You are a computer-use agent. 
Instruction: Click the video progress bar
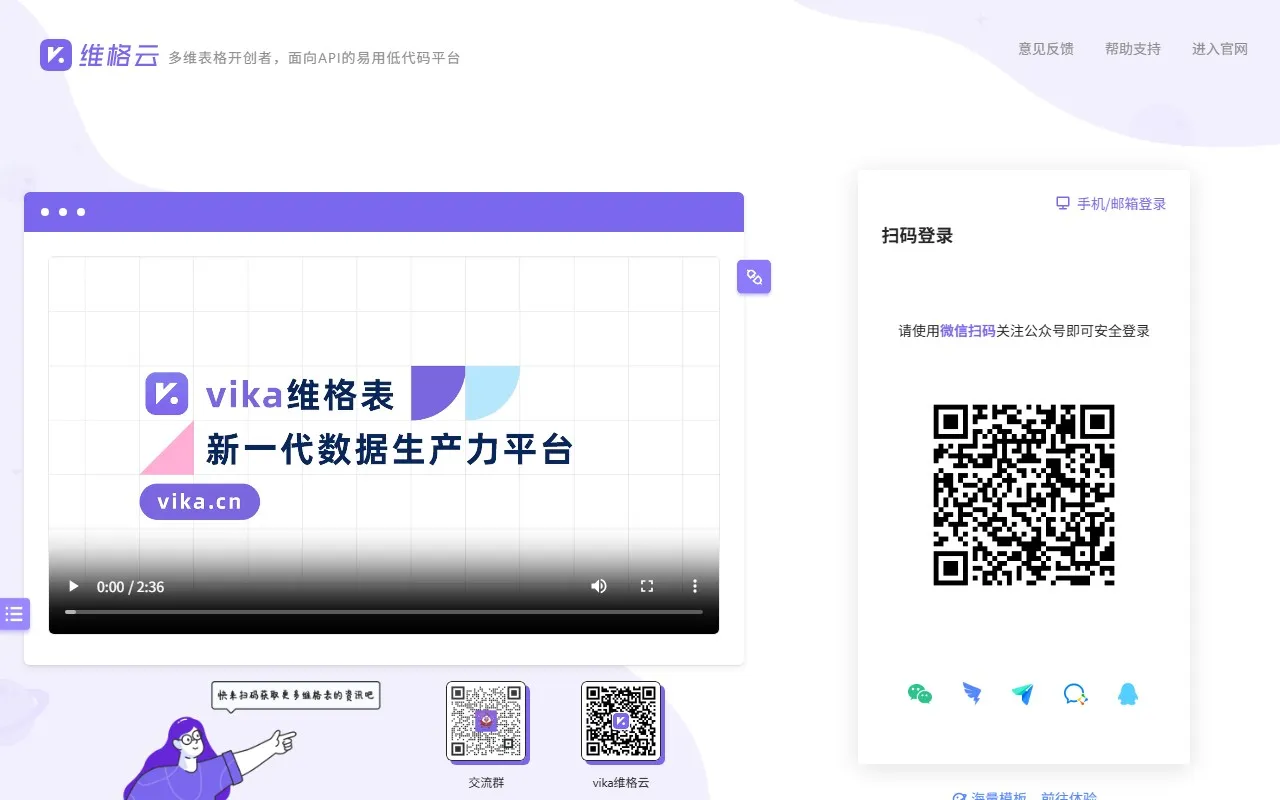(384, 611)
